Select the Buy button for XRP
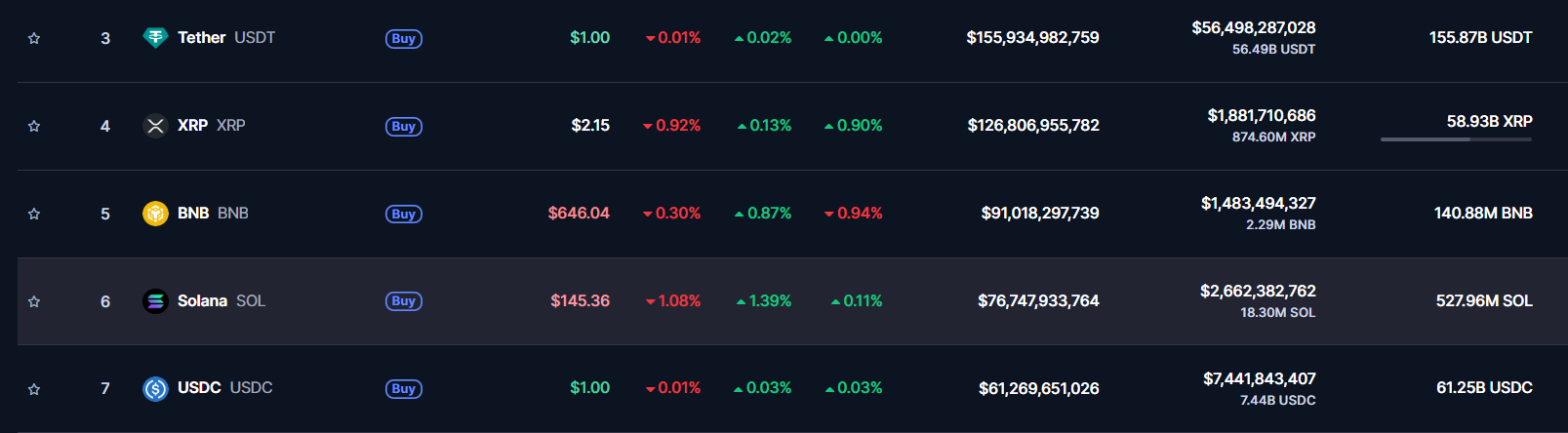Viewport: 1568px width, 433px height. (x=404, y=127)
